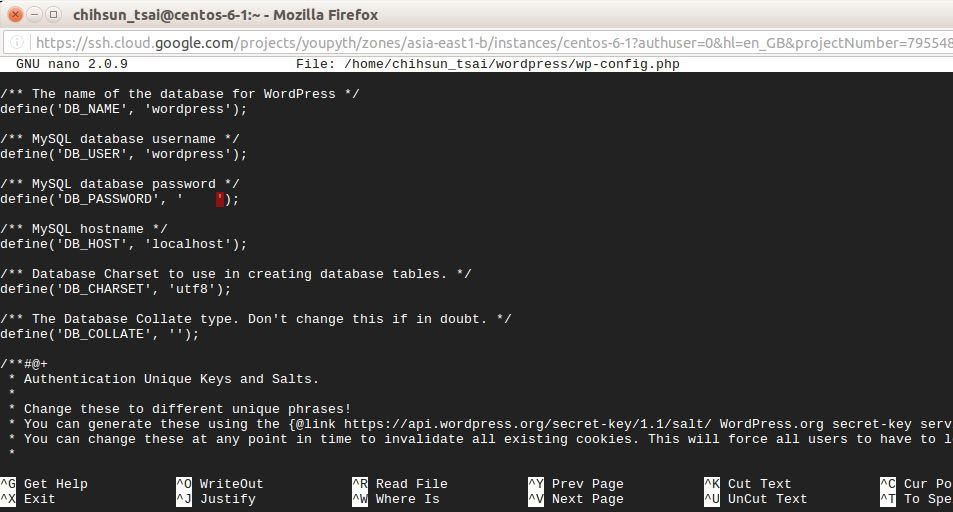Click the 'Database Collate type' comment line

point(256,319)
